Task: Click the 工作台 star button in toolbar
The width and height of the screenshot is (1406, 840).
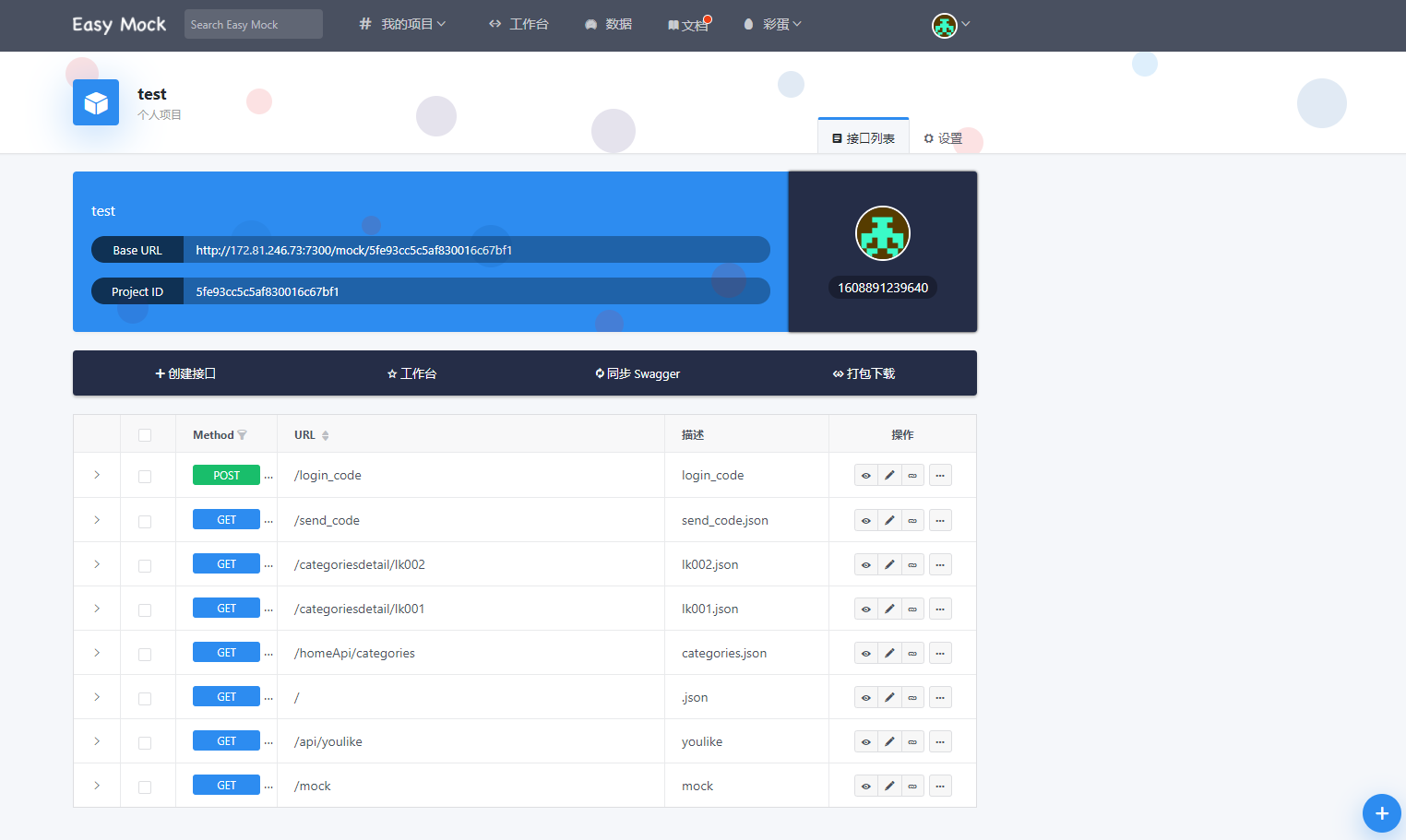Action: coord(411,373)
